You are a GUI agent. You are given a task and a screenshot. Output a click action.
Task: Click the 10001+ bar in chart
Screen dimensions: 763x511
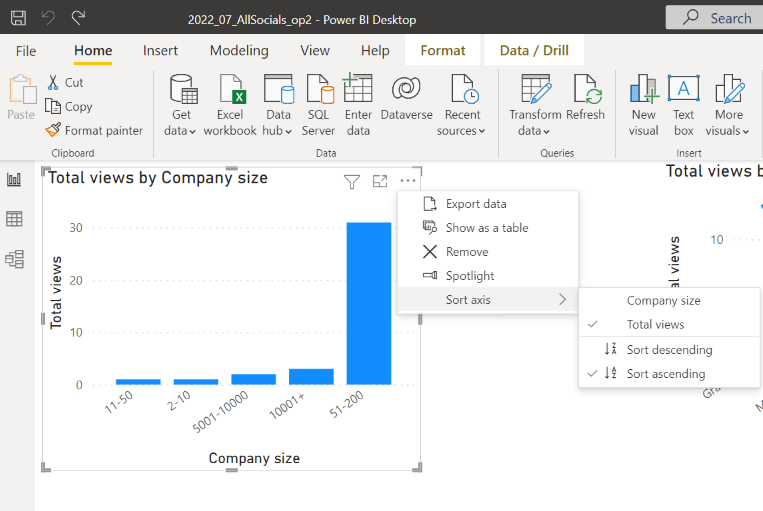311,377
